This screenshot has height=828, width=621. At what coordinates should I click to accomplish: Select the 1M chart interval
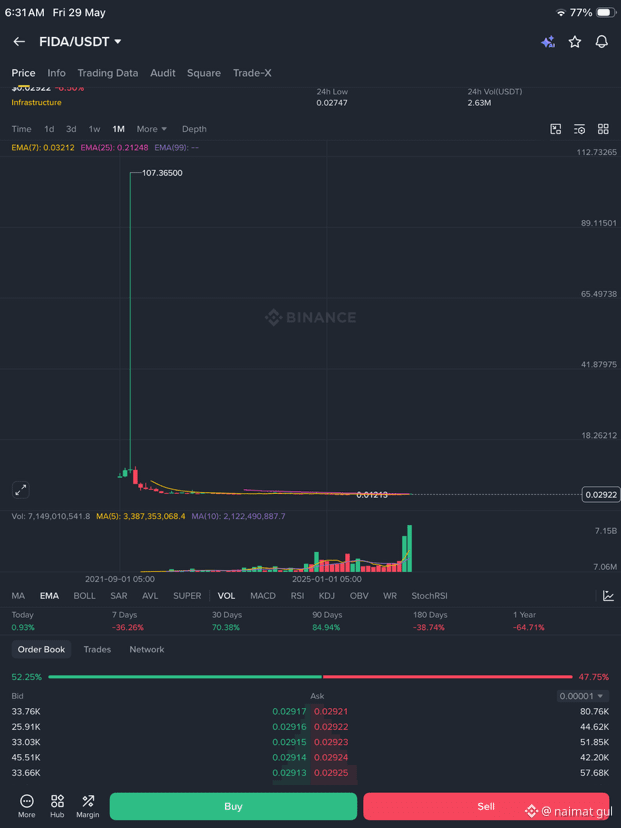tap(118, 129)
